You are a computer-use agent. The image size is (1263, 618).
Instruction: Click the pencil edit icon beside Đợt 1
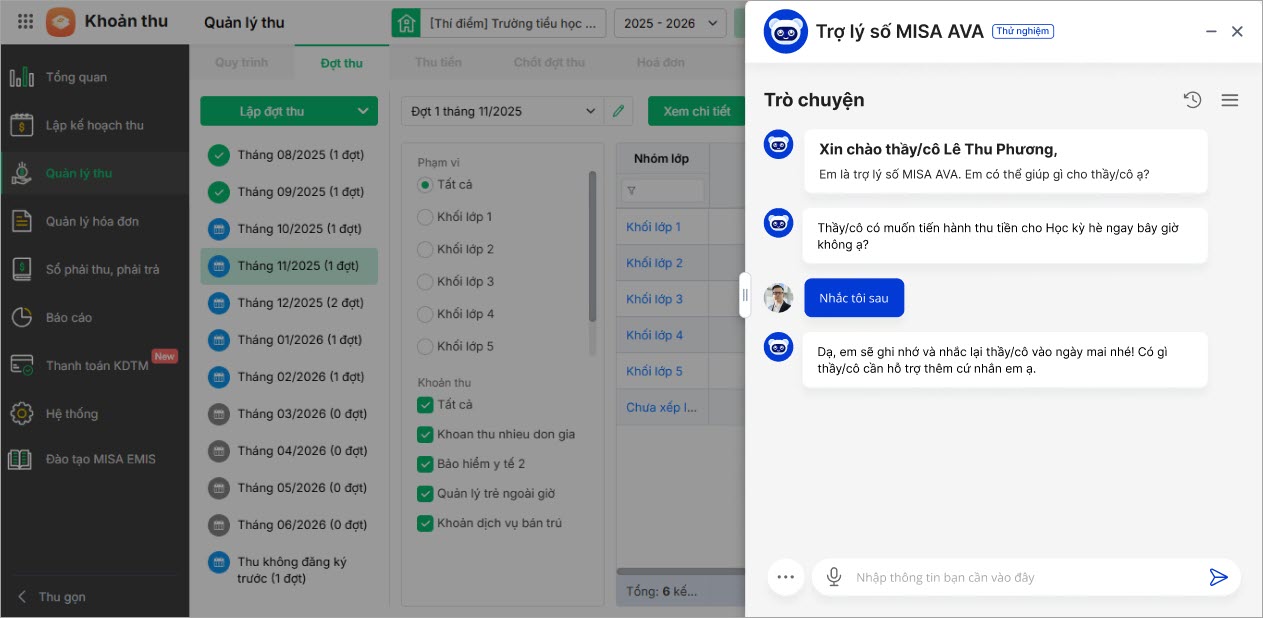[x=618, y=111]
